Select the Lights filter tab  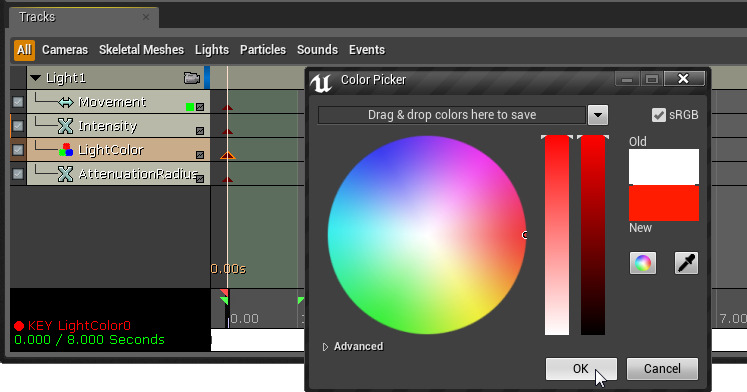click(x=212, y=50)
